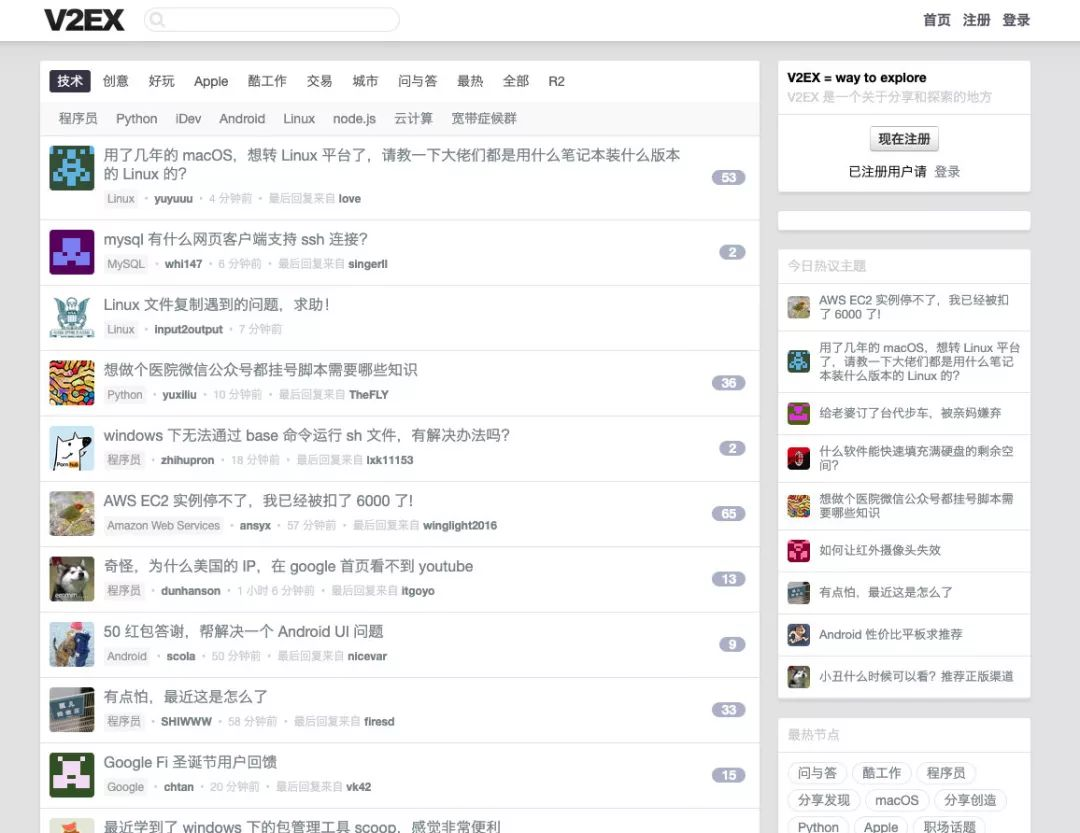1080x833 pixels.
Task: Click avatar beside Android 性价比平板求推荐
Action: 799,635
